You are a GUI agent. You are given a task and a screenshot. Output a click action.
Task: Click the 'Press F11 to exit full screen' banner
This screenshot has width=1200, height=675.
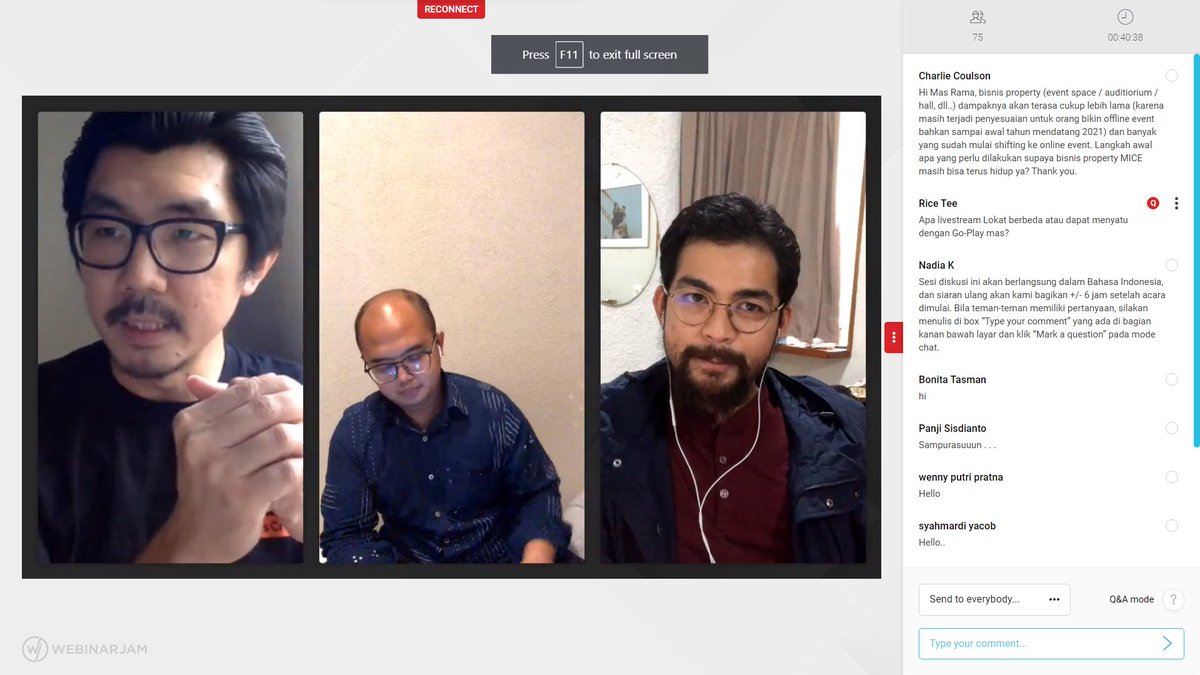pyautogui.click(x=599, y=55)
